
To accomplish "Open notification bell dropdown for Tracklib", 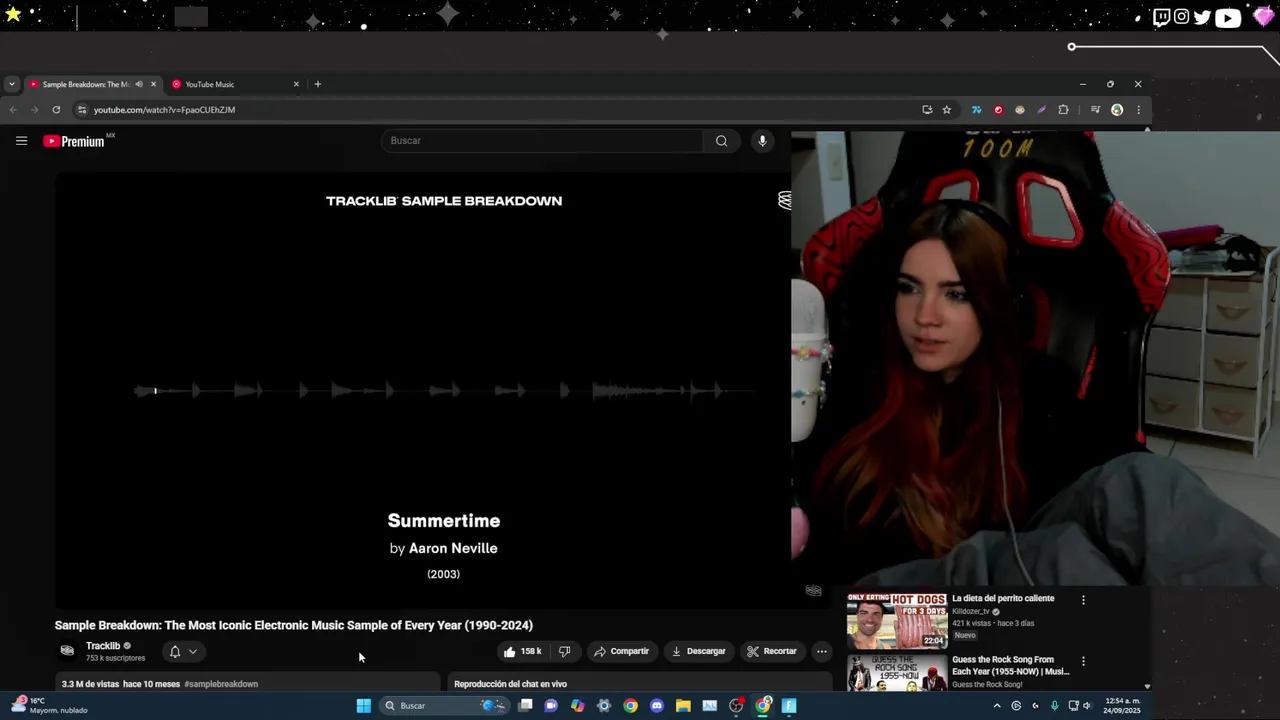I will coord(183,651).
